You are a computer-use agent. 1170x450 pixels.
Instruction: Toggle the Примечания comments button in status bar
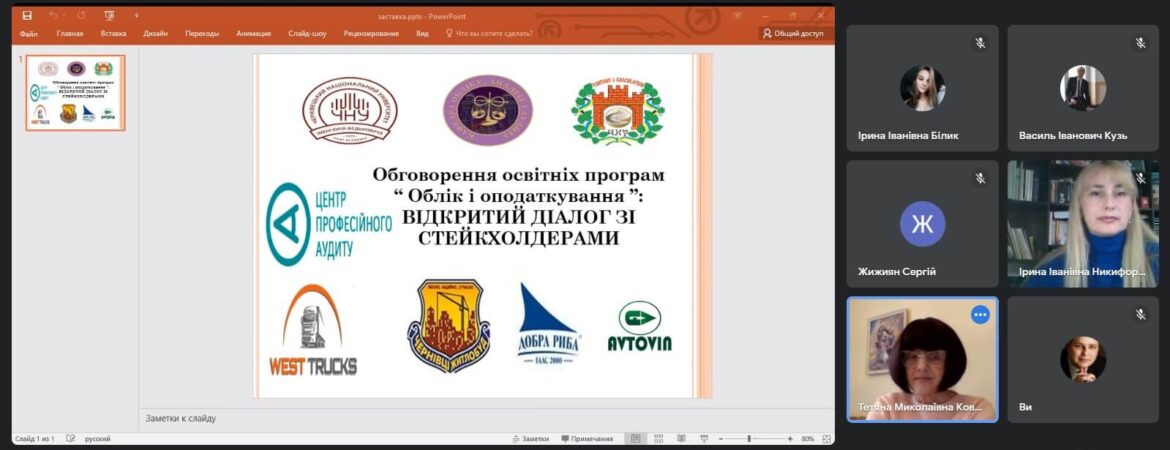pyautogui.click(x=587, y=439)
